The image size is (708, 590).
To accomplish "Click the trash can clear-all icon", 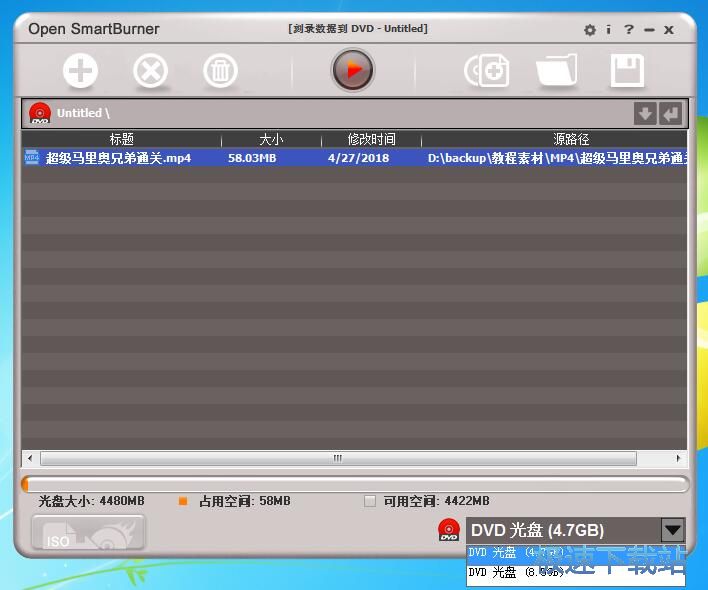I will [220, 71].
